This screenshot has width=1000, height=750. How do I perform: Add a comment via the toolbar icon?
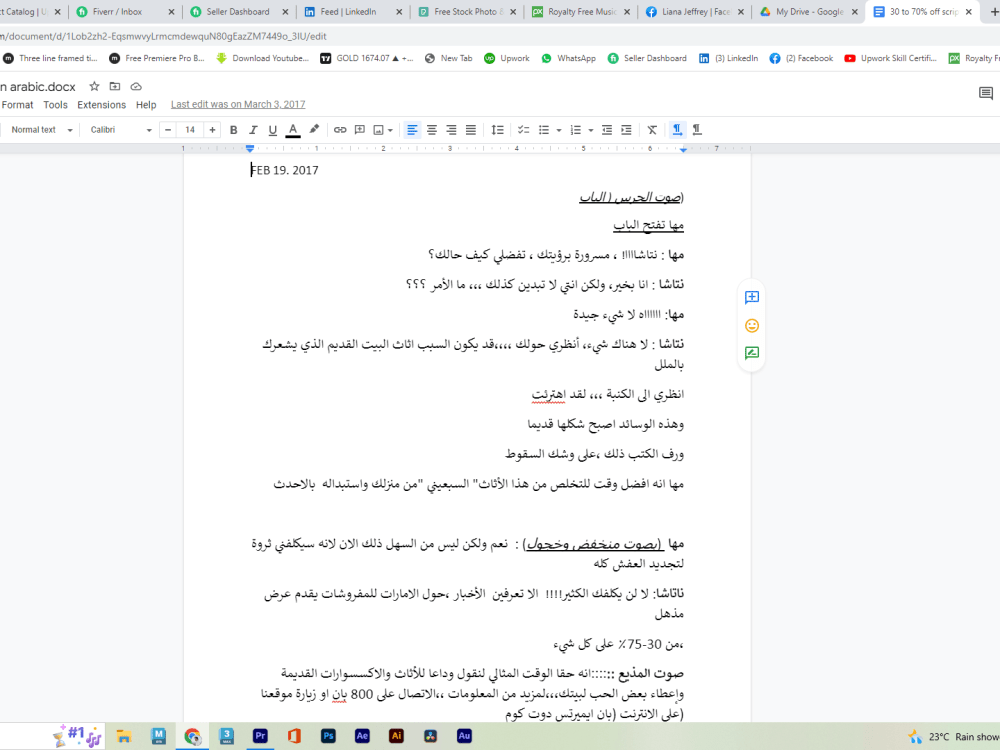(360, 130)
